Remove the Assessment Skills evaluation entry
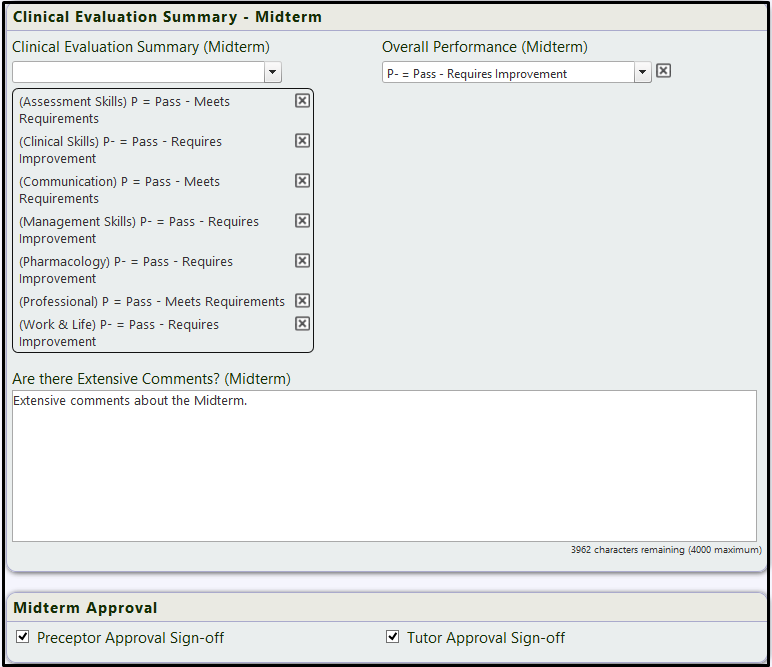The height and width of the screenshot is (667, 772). (302, 101)
